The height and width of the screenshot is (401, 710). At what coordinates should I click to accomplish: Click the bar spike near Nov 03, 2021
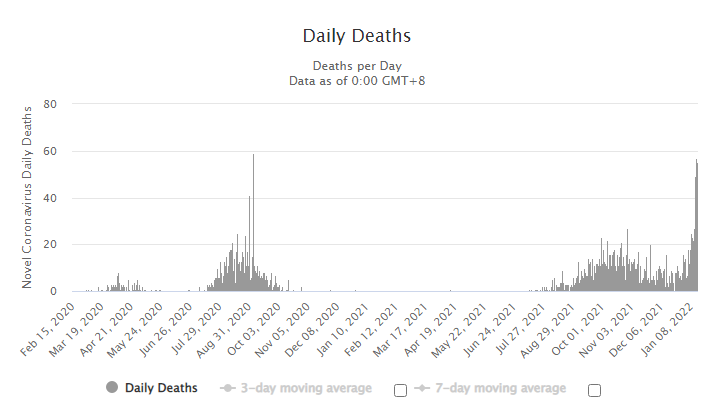tap(628, 260)
